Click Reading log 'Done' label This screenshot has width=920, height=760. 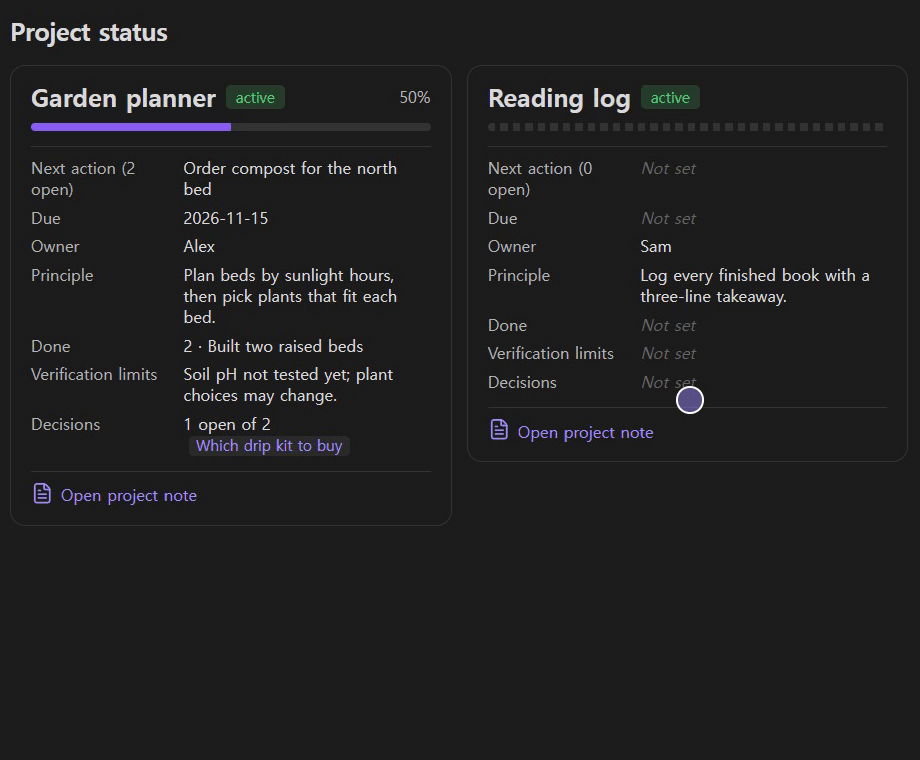508,325
